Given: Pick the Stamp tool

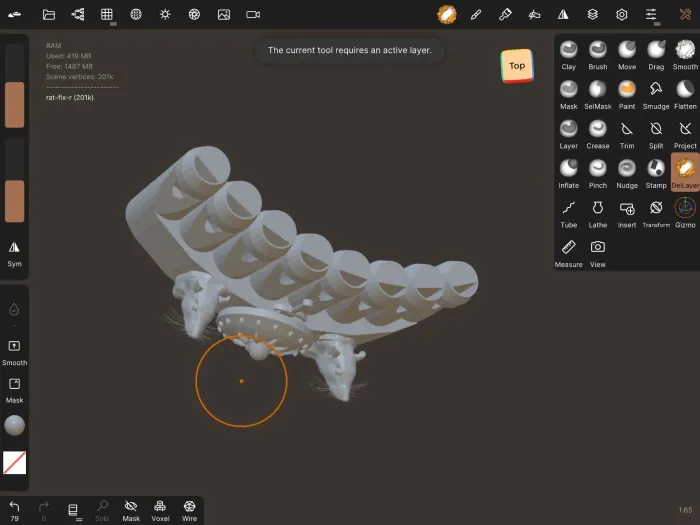Looking at the screenshot, I should [x=656, y=173].
